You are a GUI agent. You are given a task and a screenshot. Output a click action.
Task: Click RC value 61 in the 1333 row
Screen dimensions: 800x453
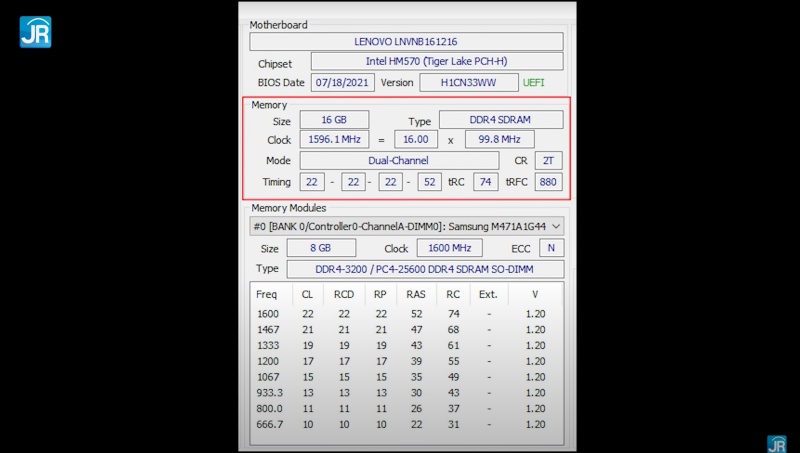(x=454, y=345)
